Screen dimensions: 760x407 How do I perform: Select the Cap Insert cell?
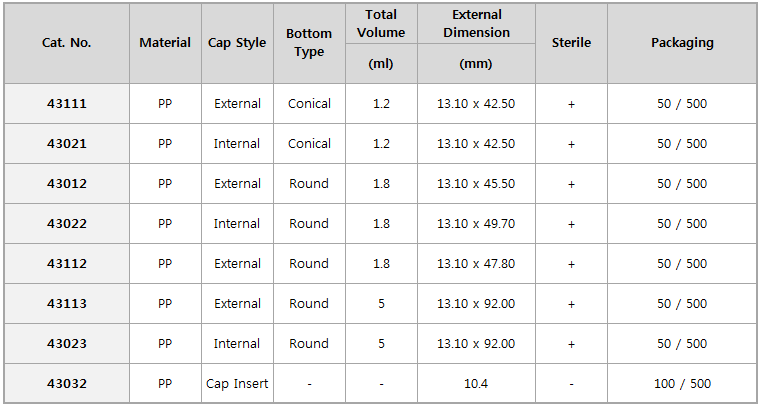point(237,384)
